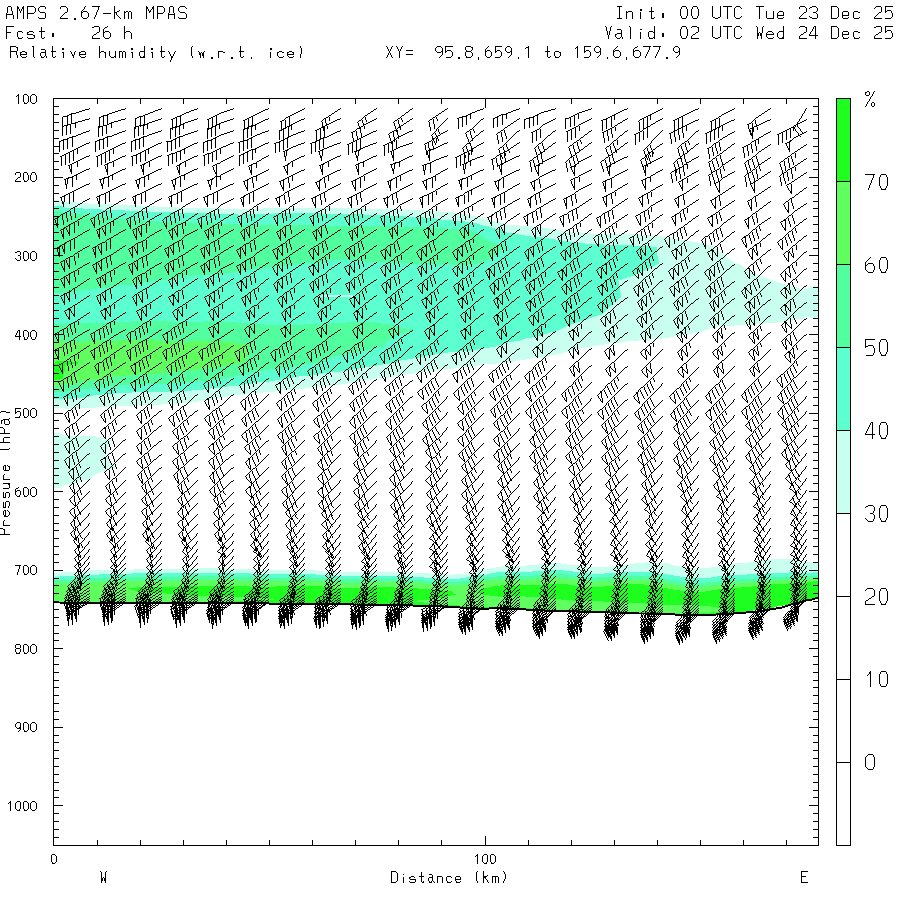
Task: Click the pale colorbar segment between 30 and 40
Action: pyautogui.click(x=843, y=472)
